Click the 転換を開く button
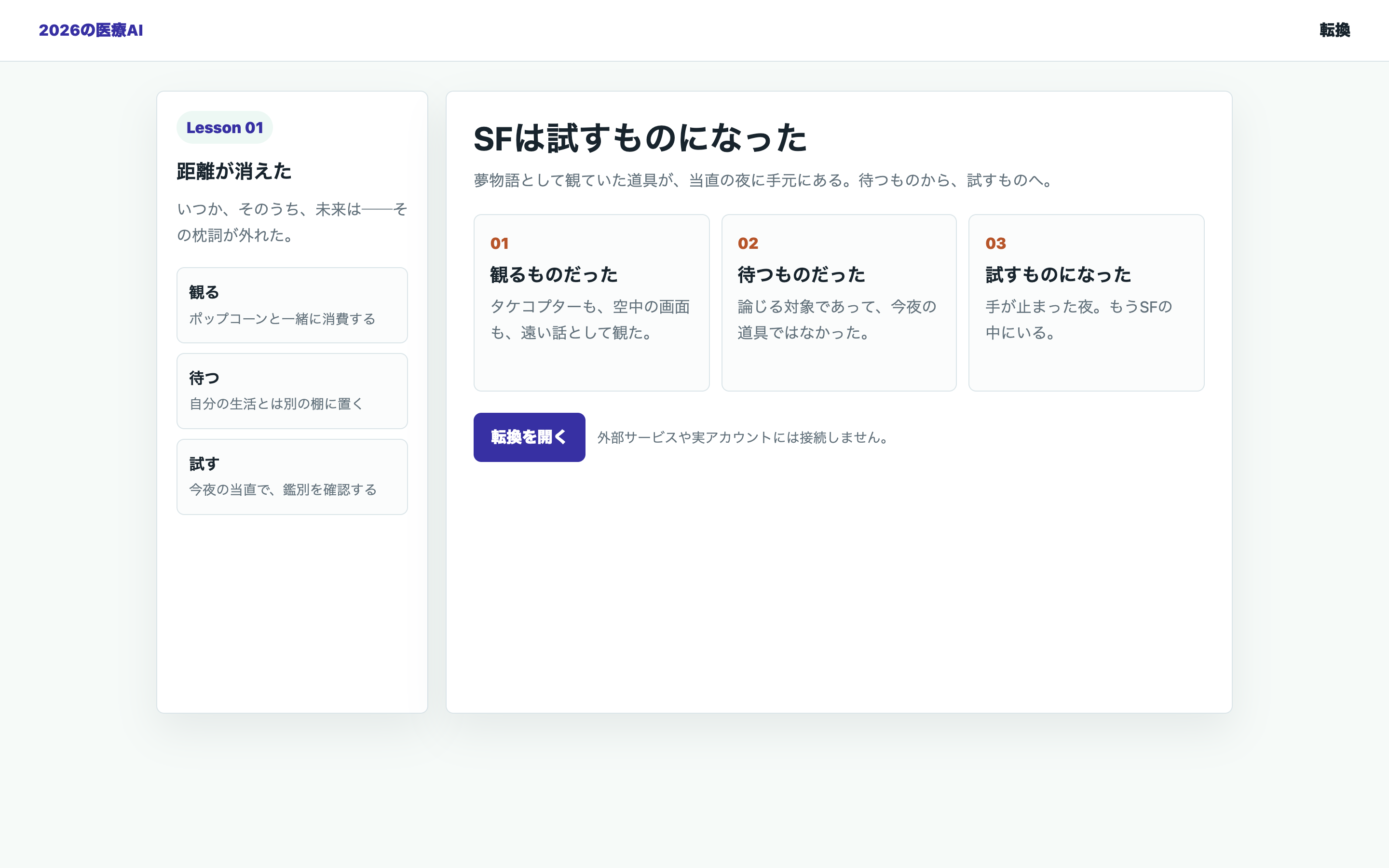 pos(529,437)
